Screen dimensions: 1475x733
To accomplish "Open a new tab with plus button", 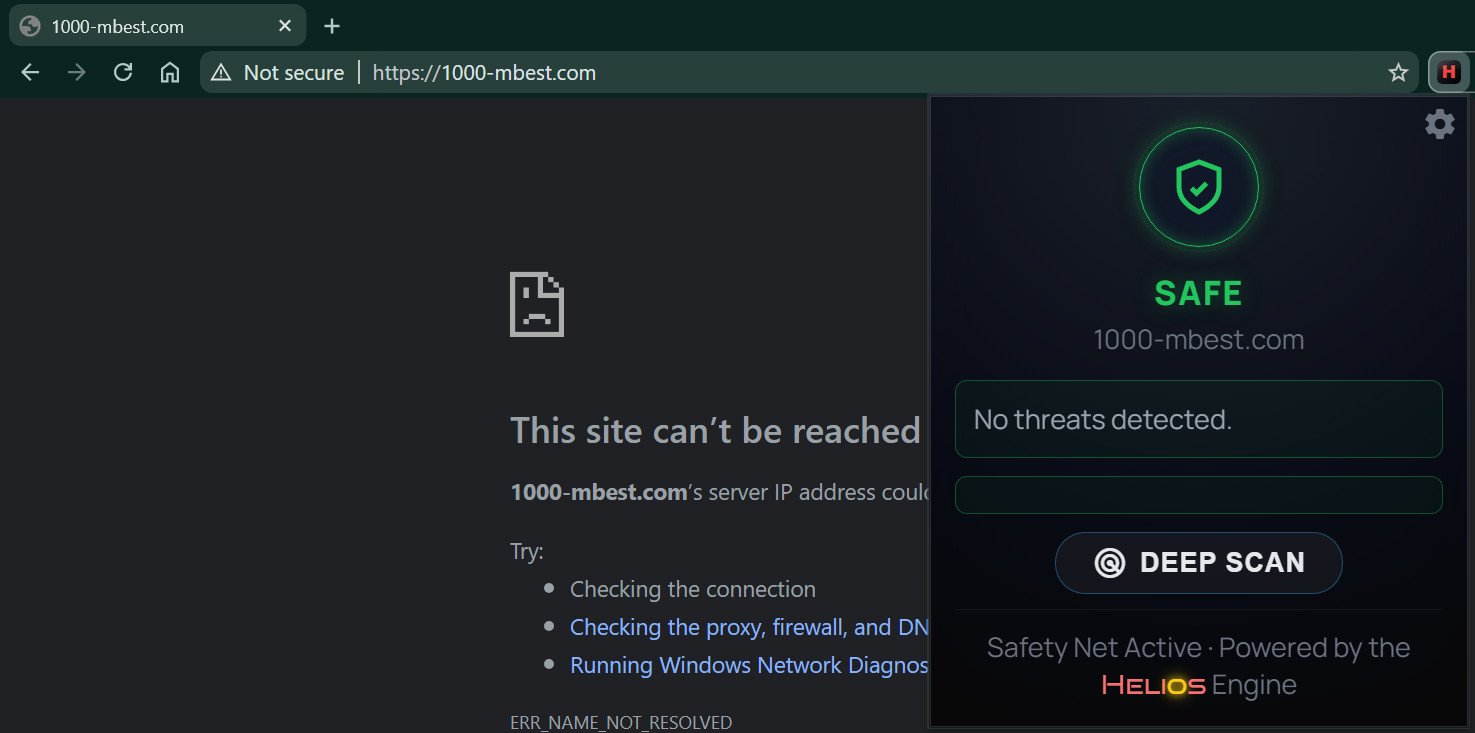I will click(332, 27).
